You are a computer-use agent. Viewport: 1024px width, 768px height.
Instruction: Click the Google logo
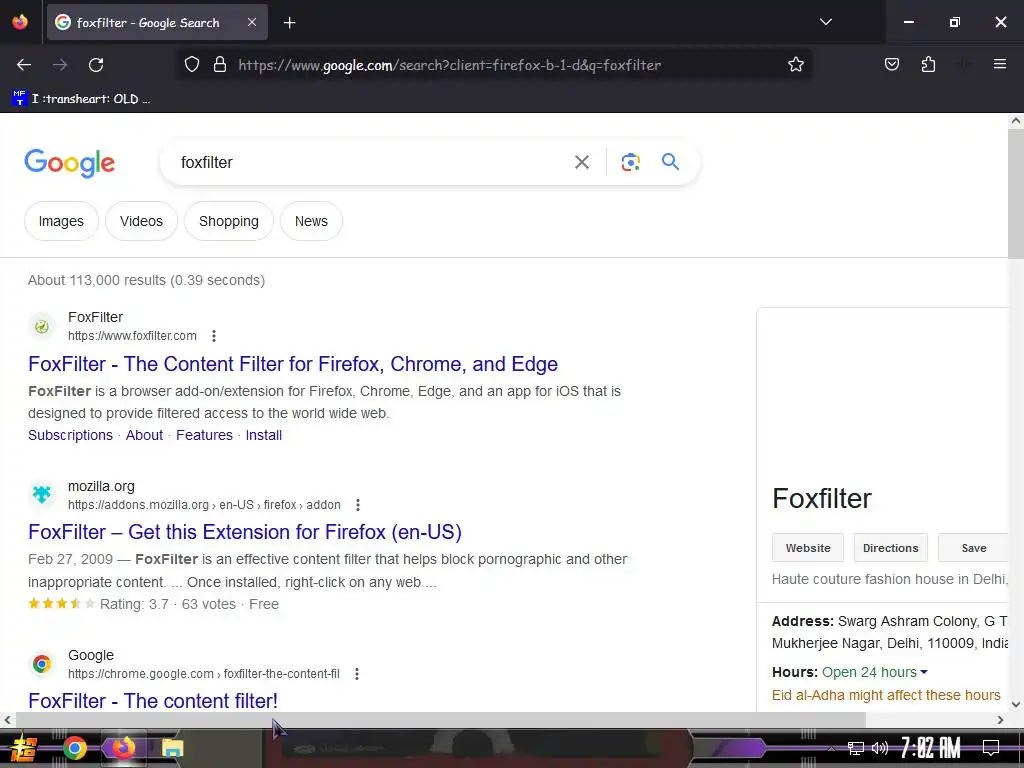69,163
